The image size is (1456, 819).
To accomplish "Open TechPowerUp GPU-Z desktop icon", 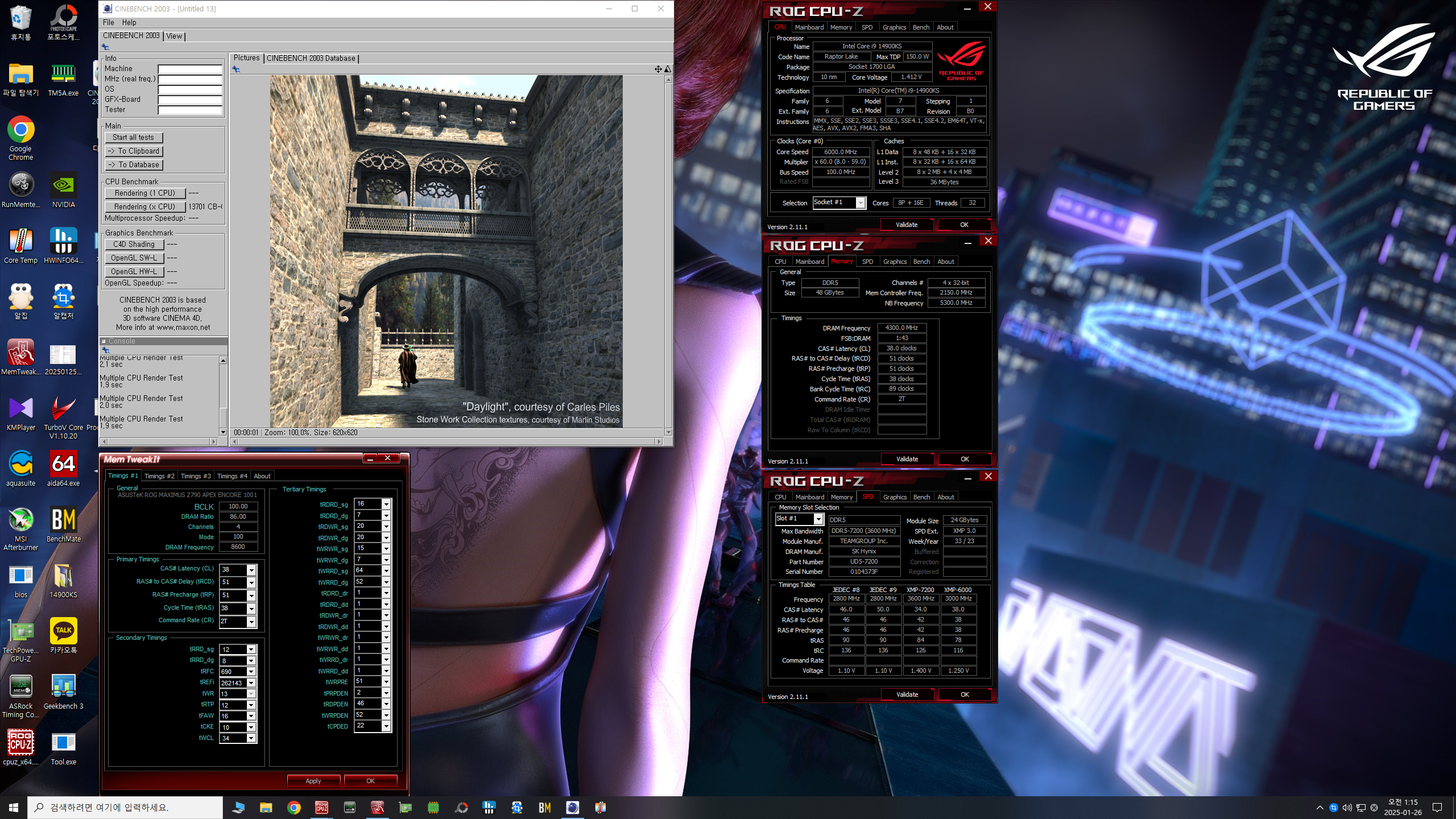I will click(20, 640).
